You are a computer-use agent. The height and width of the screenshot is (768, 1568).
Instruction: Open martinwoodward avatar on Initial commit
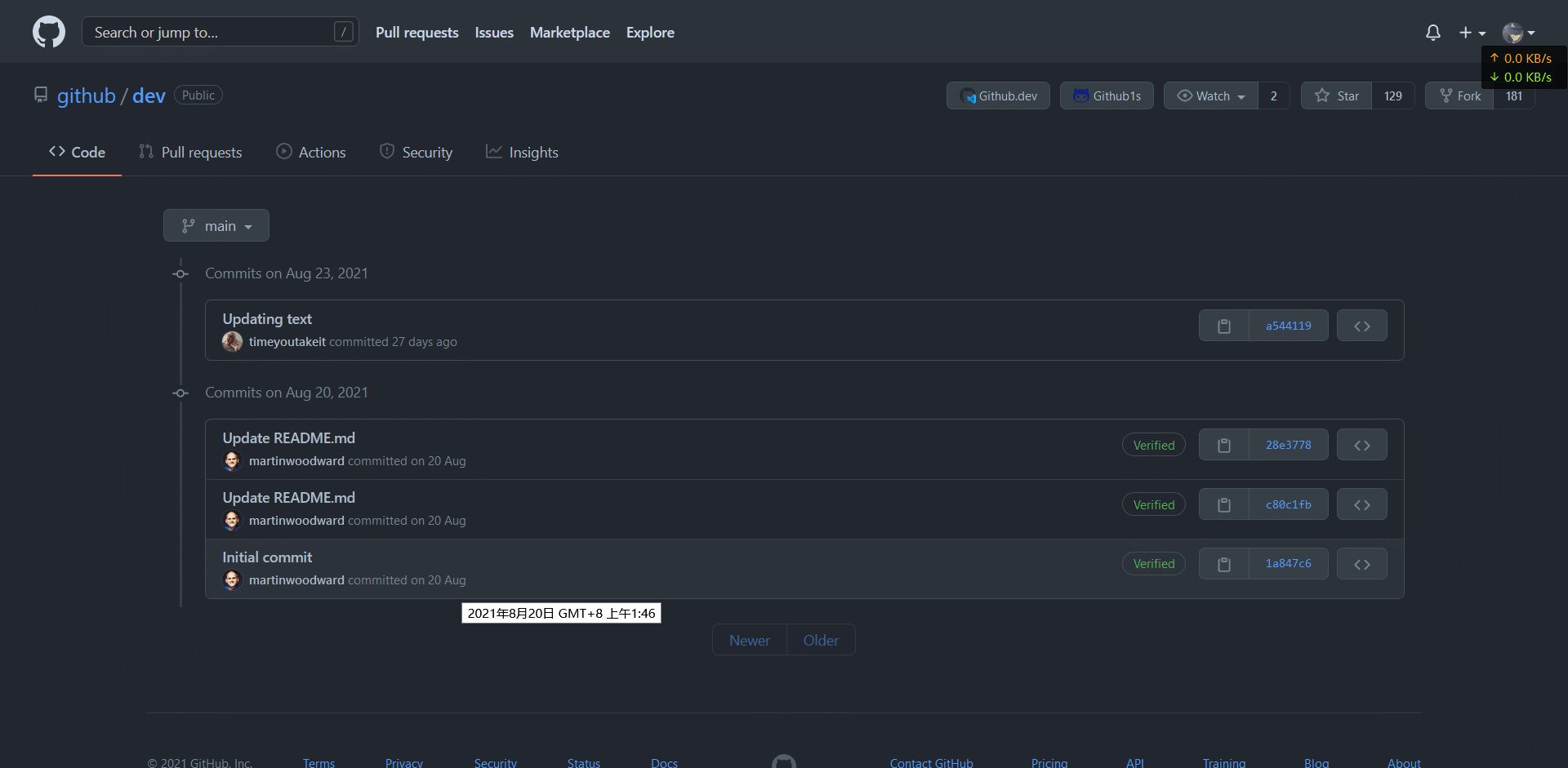(x=233, y=580)
